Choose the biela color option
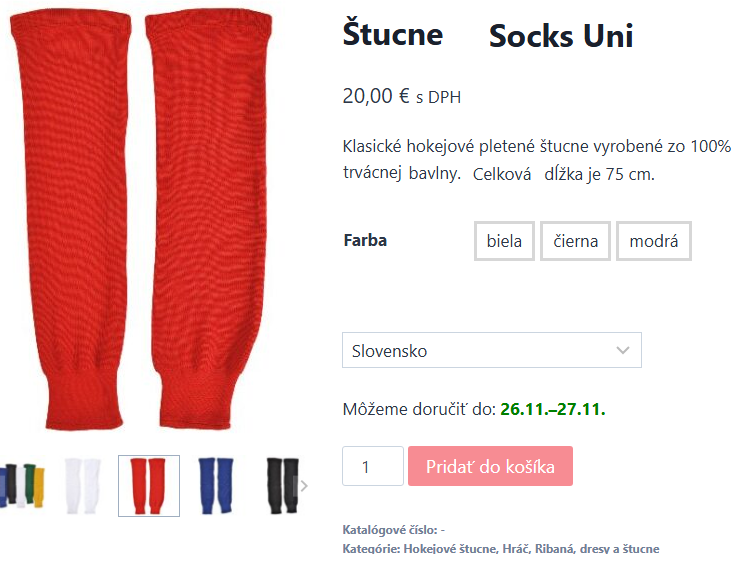This screenshot has height=561, width=740. [504, 241]
